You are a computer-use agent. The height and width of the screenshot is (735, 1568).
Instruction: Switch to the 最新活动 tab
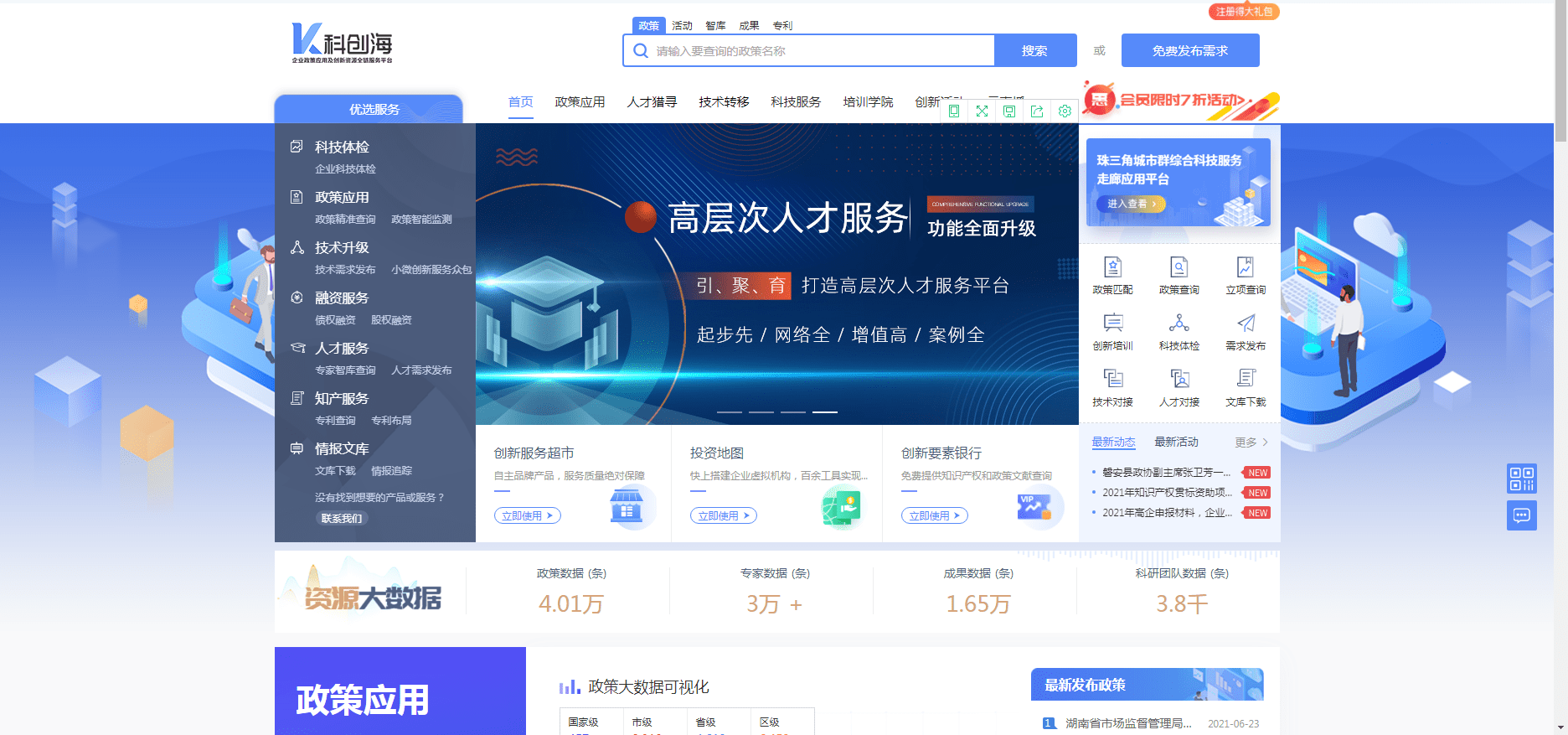coord(1176,442)
